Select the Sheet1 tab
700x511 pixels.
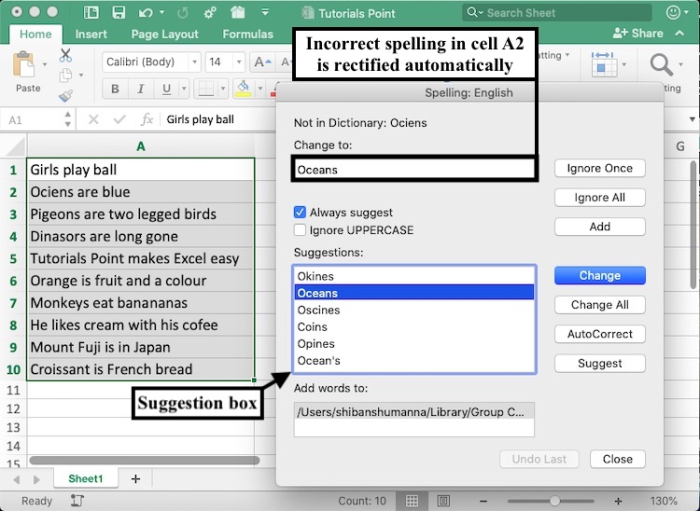(86, 479)
